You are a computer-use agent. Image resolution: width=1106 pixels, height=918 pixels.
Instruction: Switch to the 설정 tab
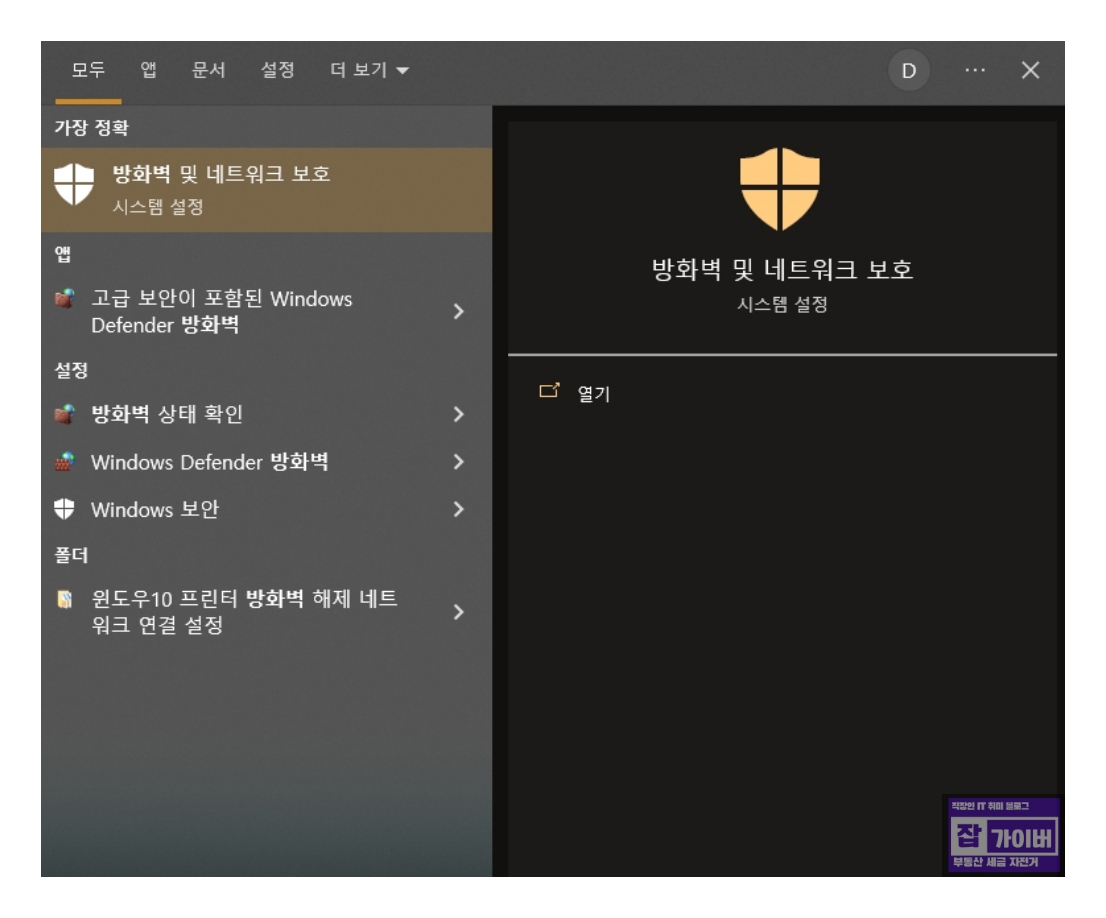pos(277,70)
